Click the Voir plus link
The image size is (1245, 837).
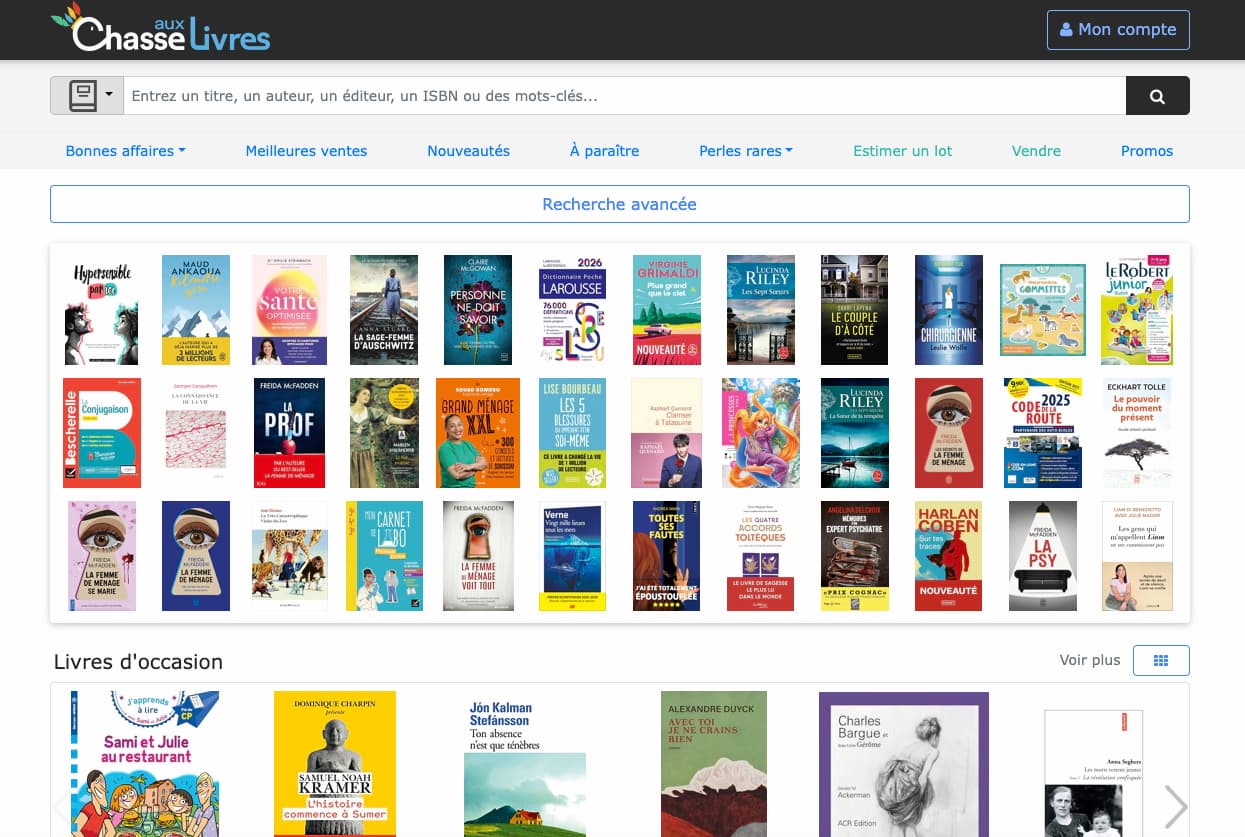coord(1090,660)
